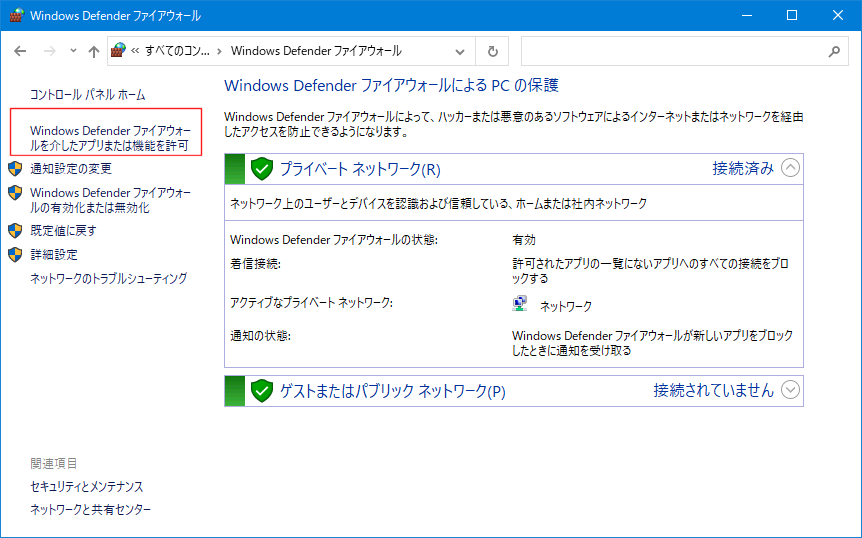Minimize the Windows Defender firewall window
The width and height of the screenshot is (862, 538).
click(747, 15)
